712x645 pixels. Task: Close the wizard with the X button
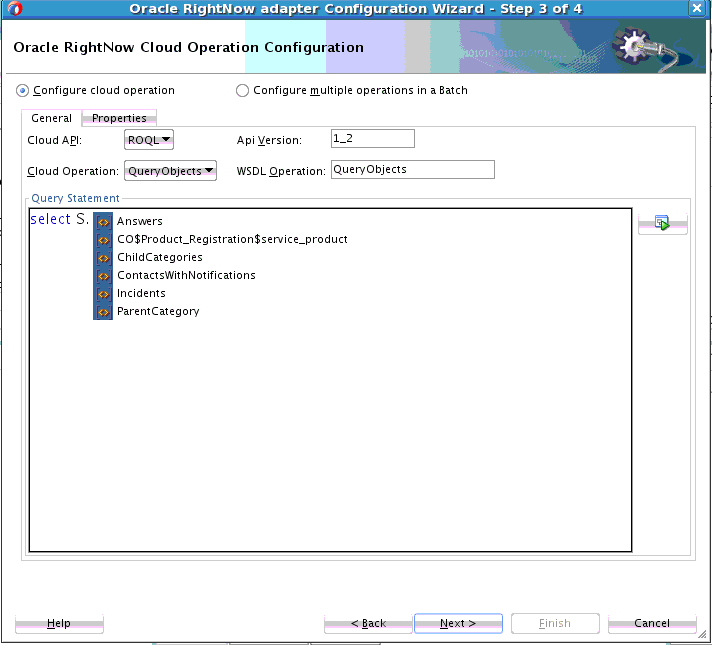click(x=697, y=8)
